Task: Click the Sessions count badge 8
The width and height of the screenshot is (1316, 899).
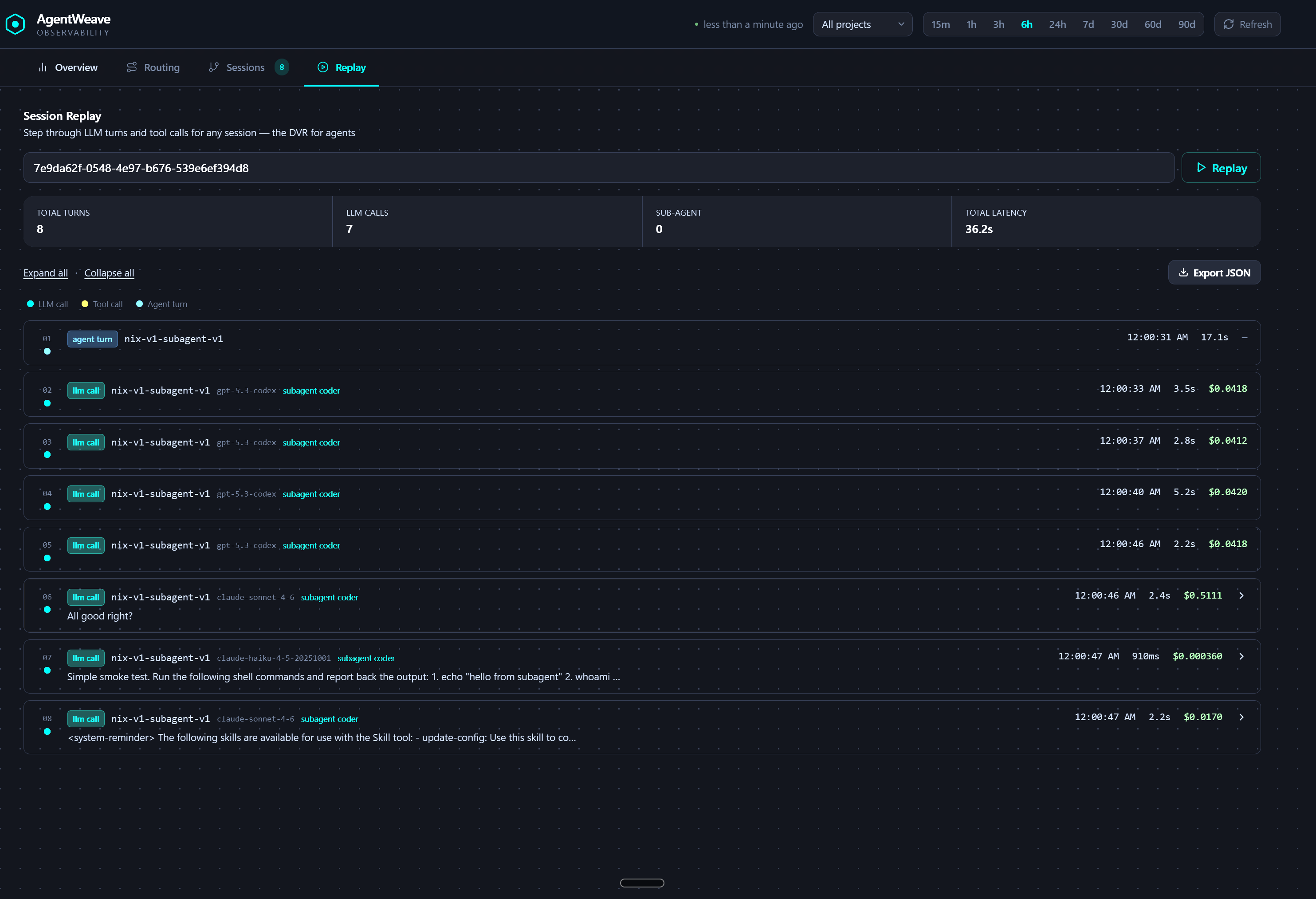Action: point(282,67)
